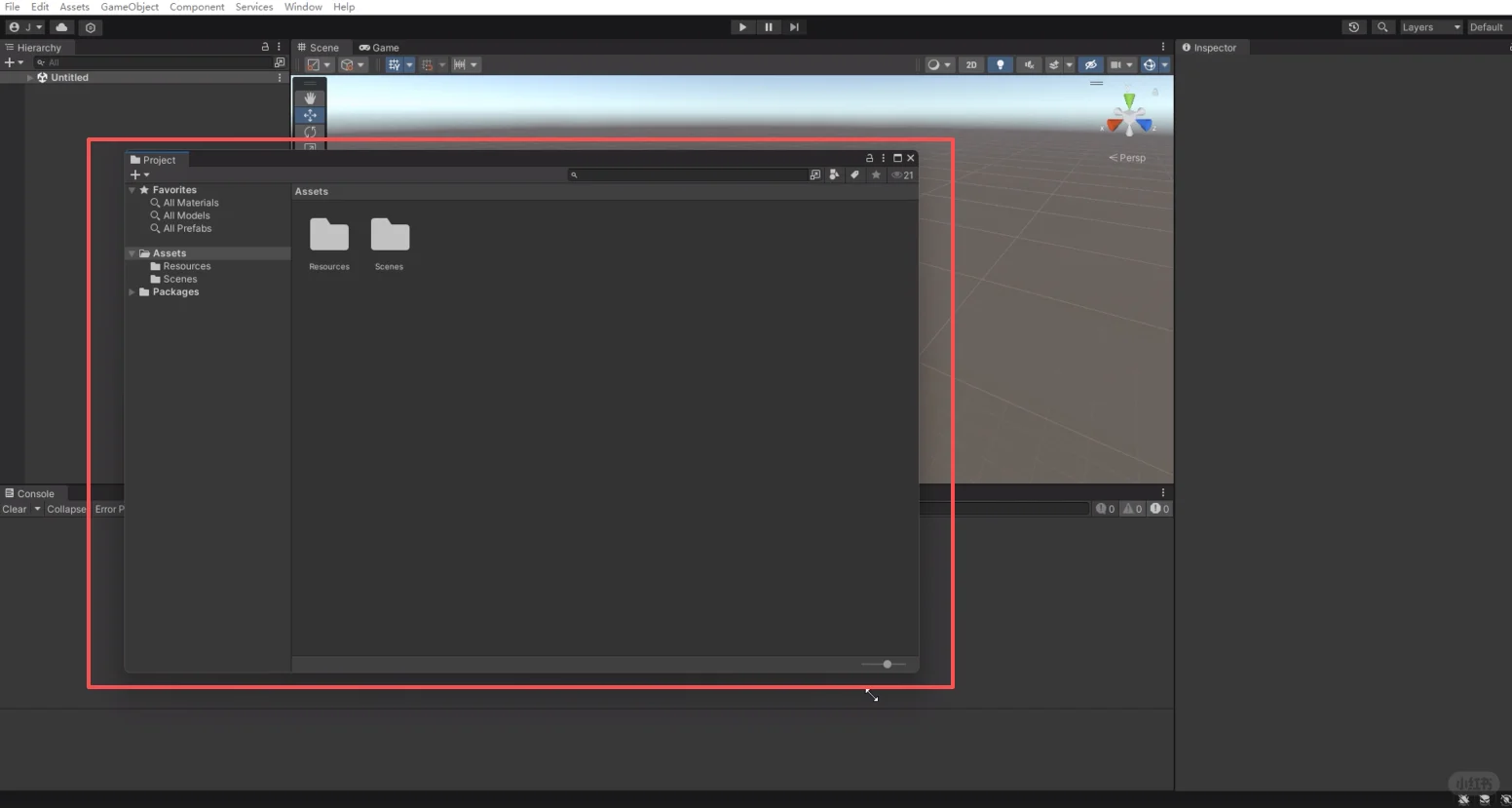The width and height of the screenshot is (1512, 808).
Task: Click the Play button
Action: (742, 27)
